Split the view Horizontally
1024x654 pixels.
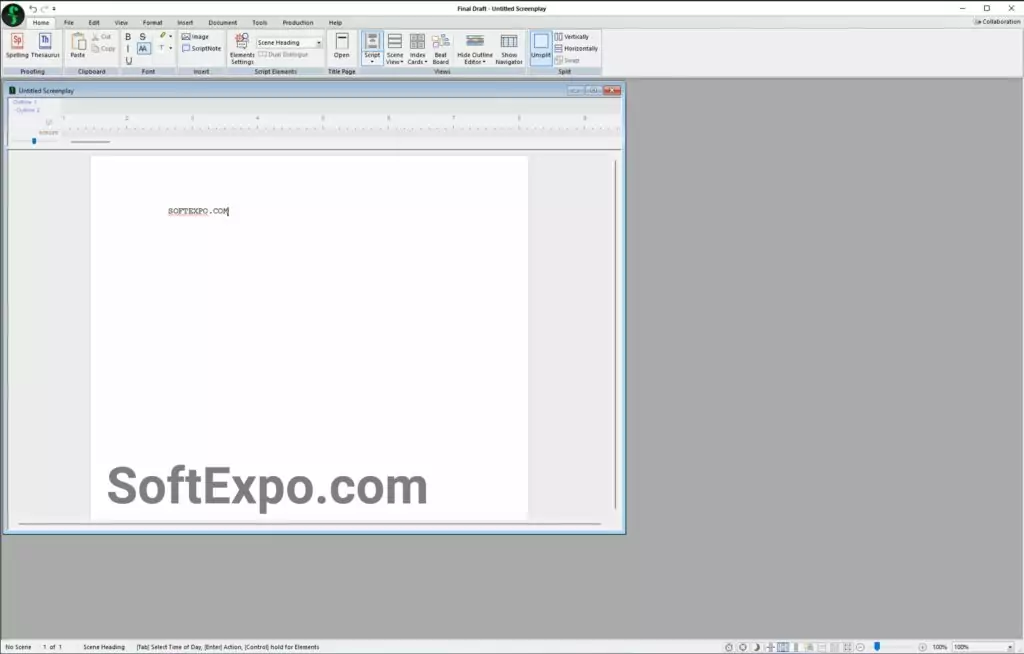pos(576,48)
